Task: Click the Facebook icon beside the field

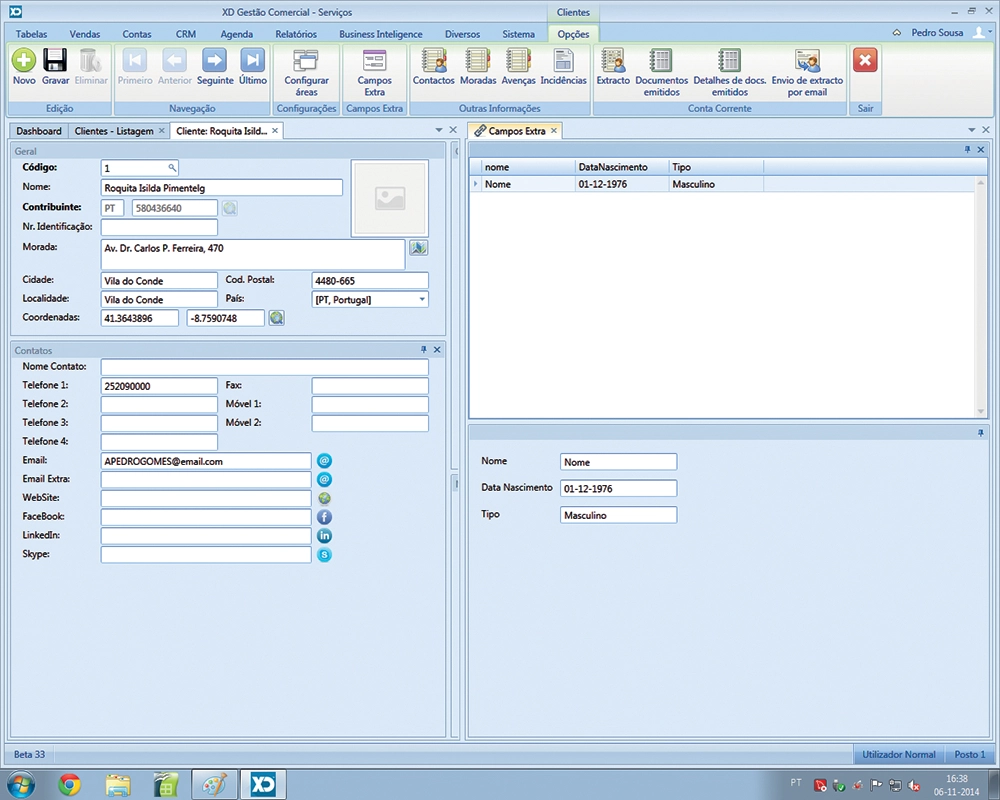Action: [x=324, y=517]
